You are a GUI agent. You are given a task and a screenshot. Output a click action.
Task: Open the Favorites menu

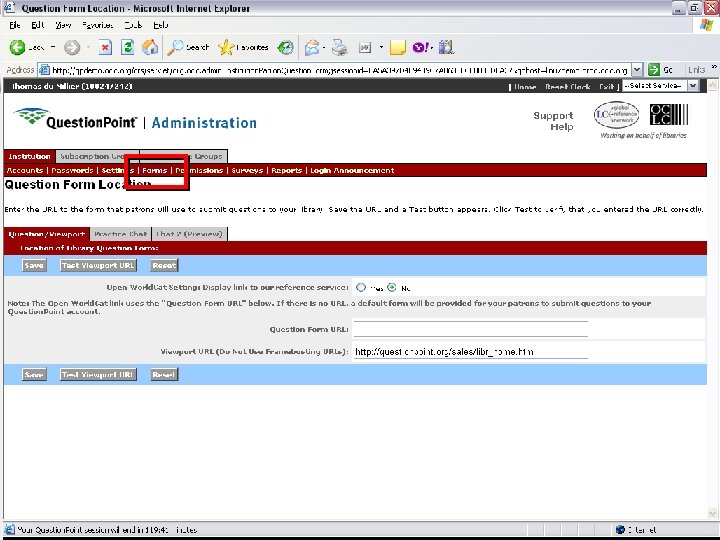click(97, 25)
